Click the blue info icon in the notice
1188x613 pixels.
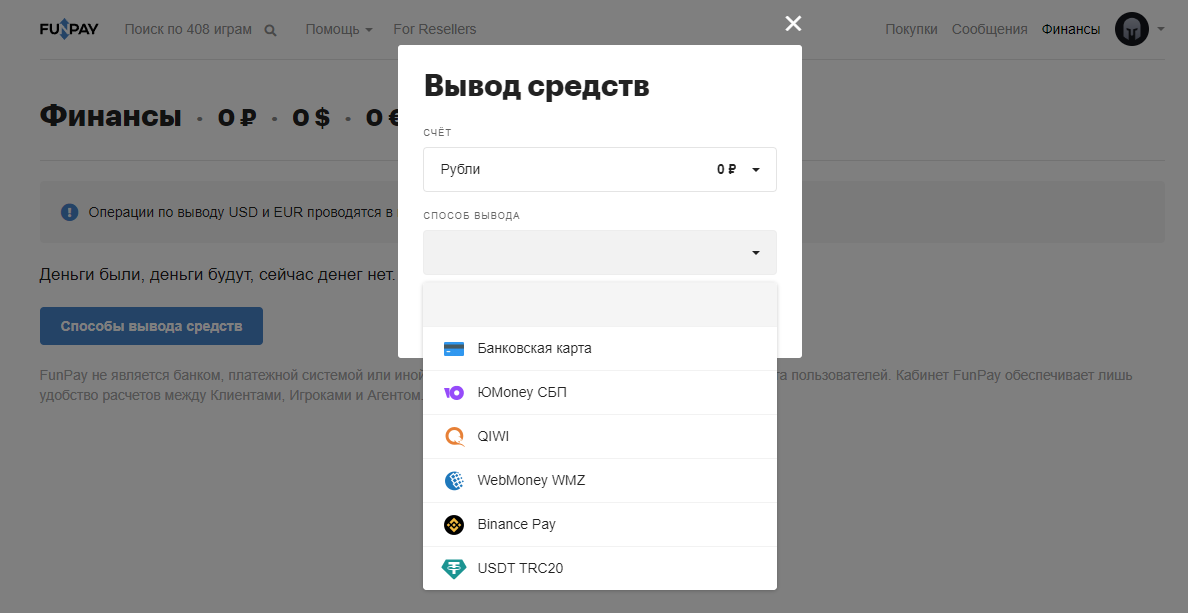click(67, 211)
